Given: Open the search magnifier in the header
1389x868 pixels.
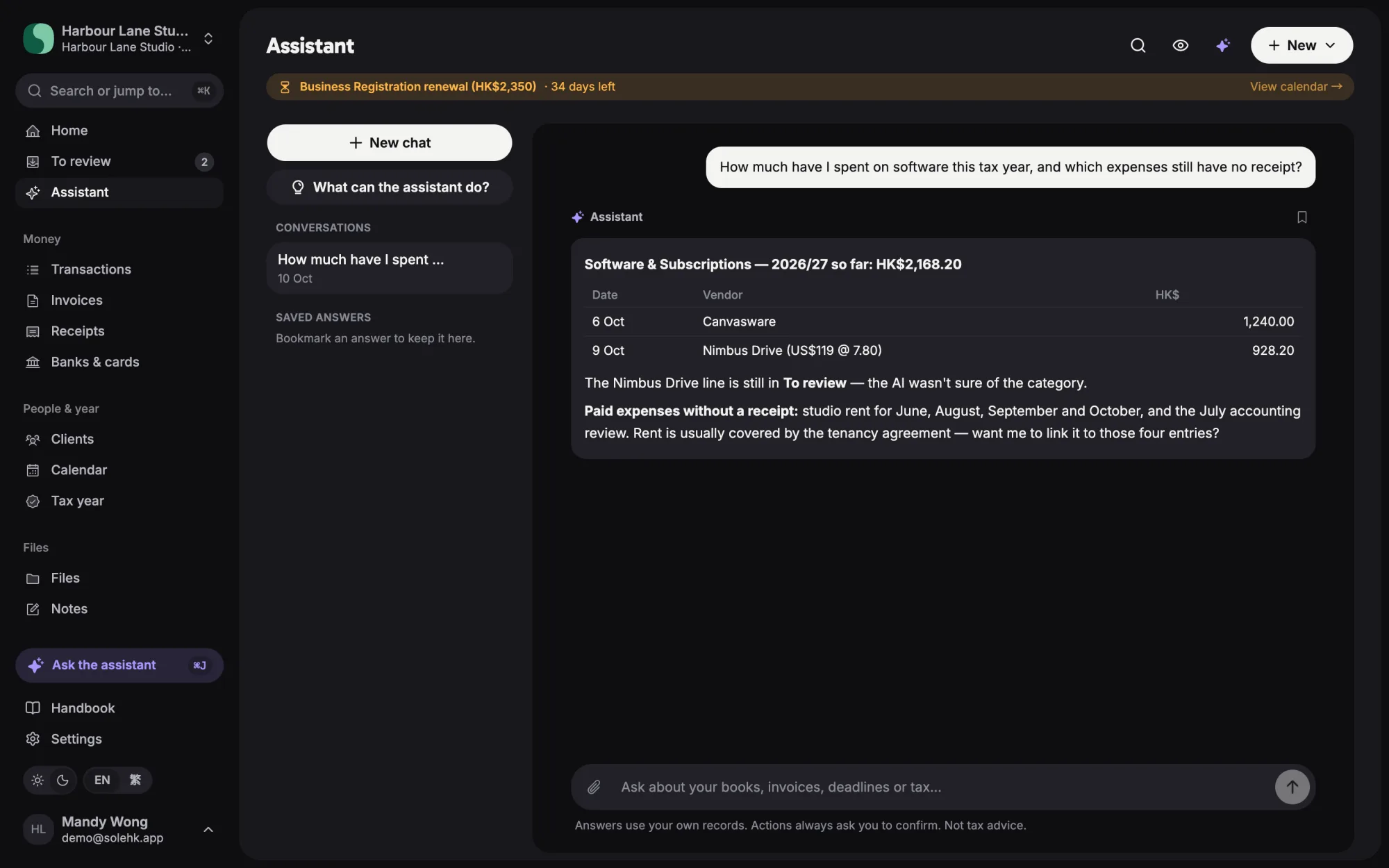Looking at the screenshot, I should 1138,45.
